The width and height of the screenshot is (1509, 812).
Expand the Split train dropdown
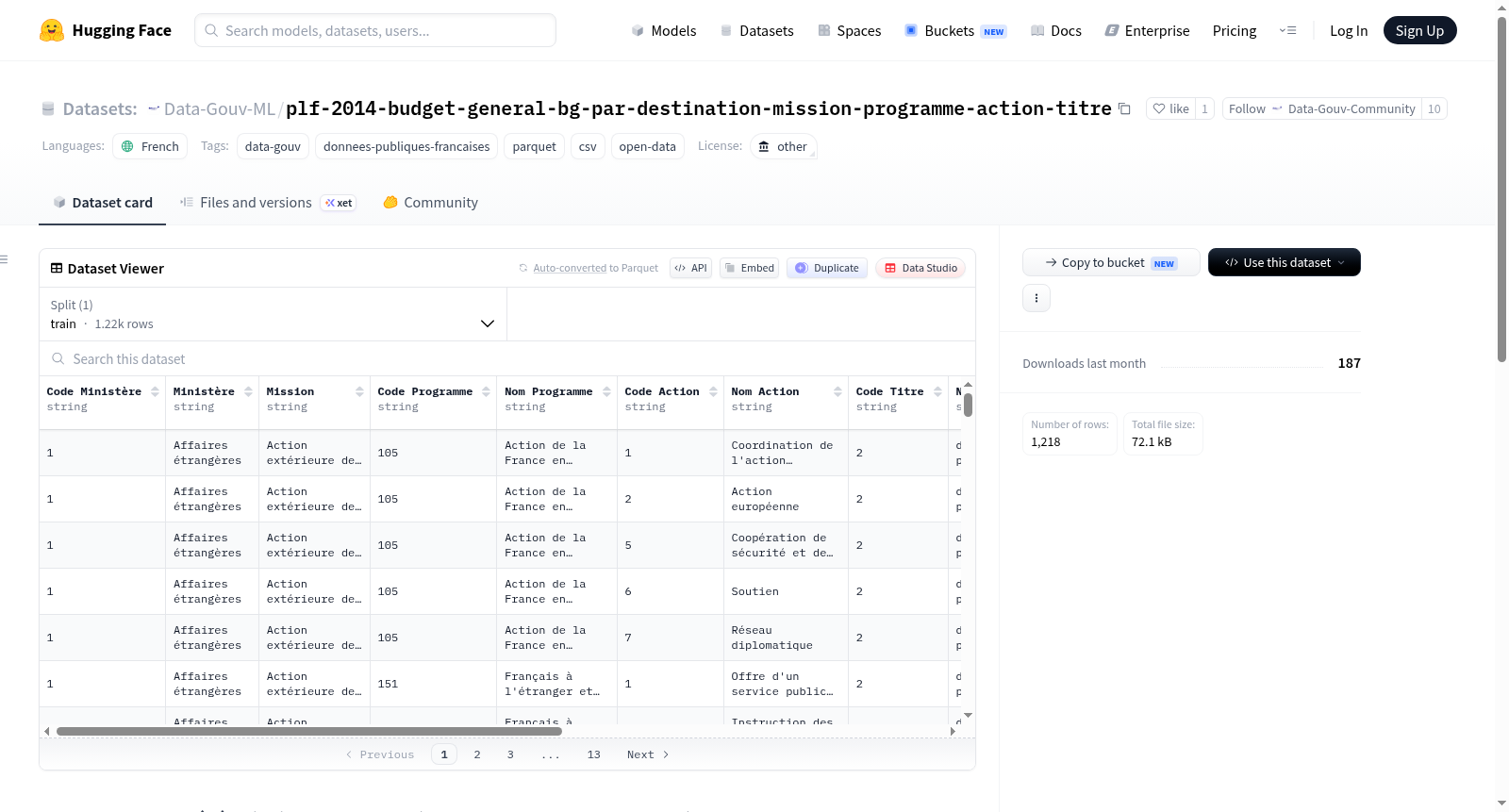pyautogui.click(x=273, y=314)
